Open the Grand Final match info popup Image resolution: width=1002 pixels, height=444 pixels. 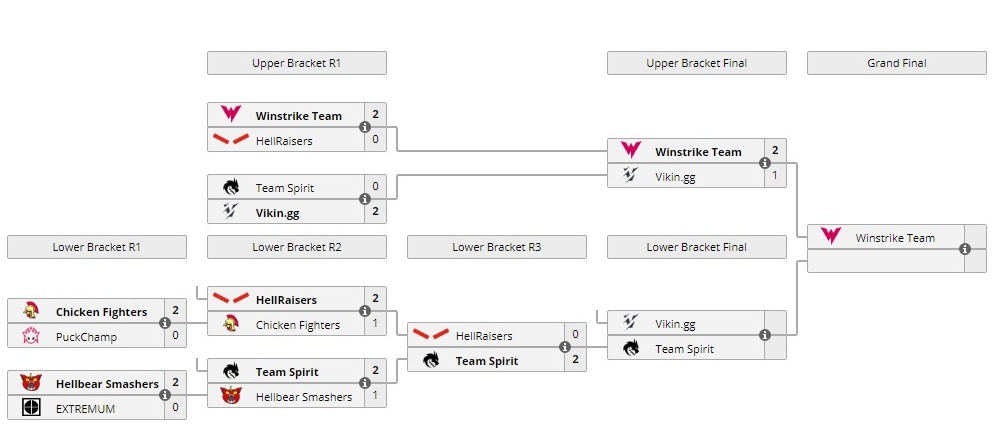[x=965, y=249]
